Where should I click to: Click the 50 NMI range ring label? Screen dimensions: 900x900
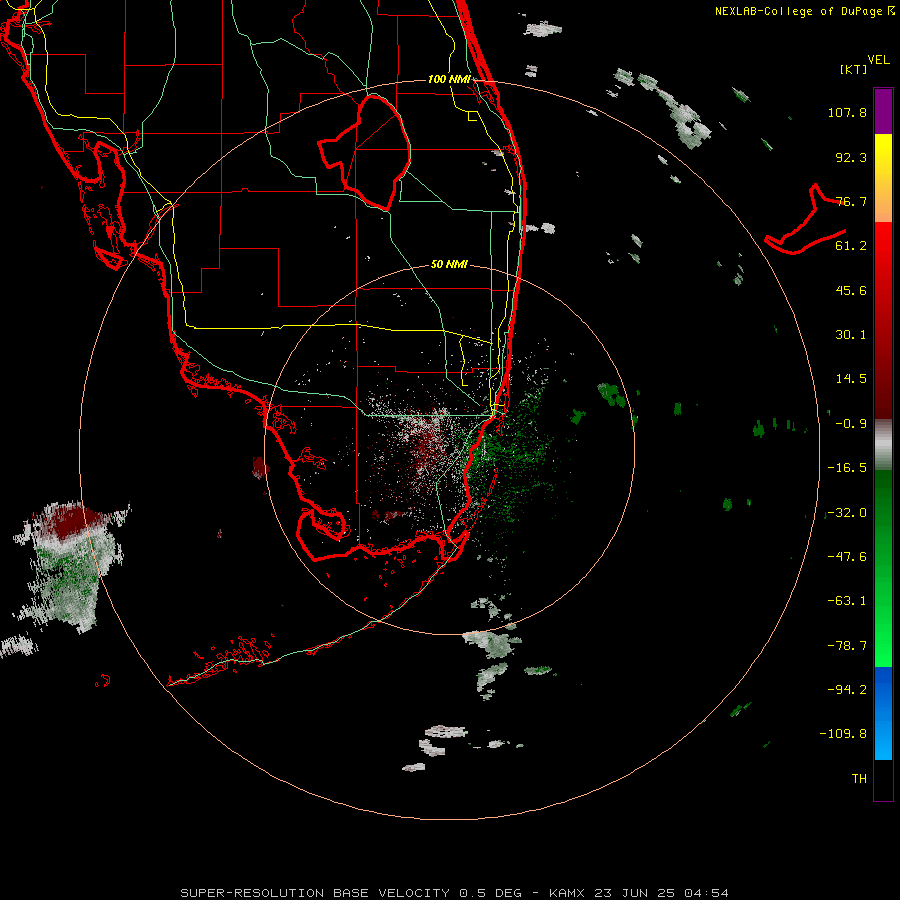coord(449,265)
